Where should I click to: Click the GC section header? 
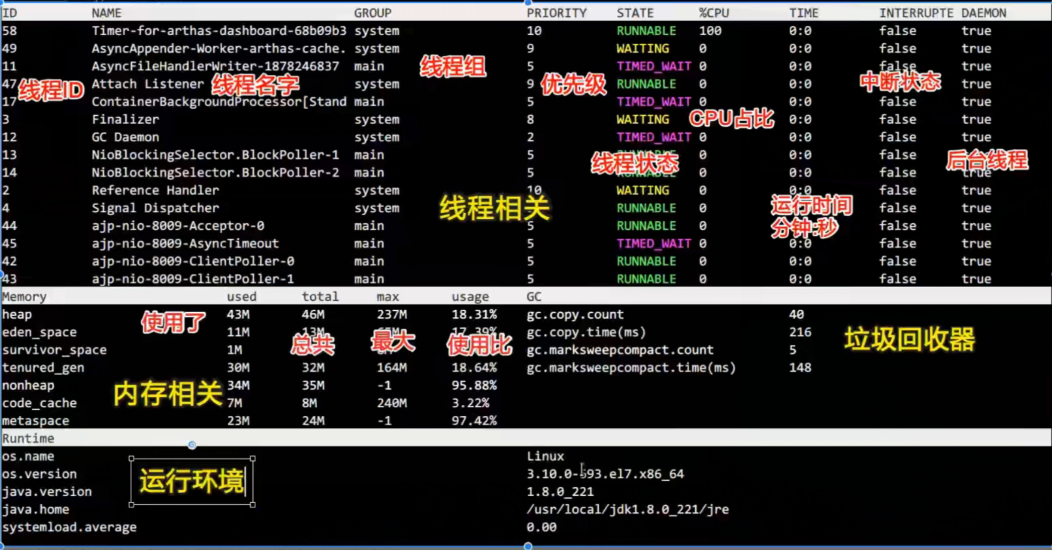(x=534, y=296)
